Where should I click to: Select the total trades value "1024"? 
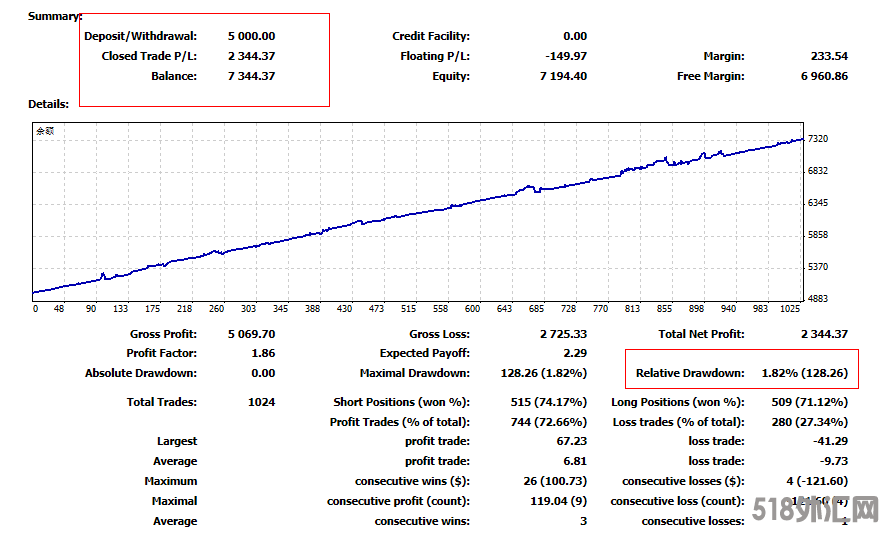point(262,402)
